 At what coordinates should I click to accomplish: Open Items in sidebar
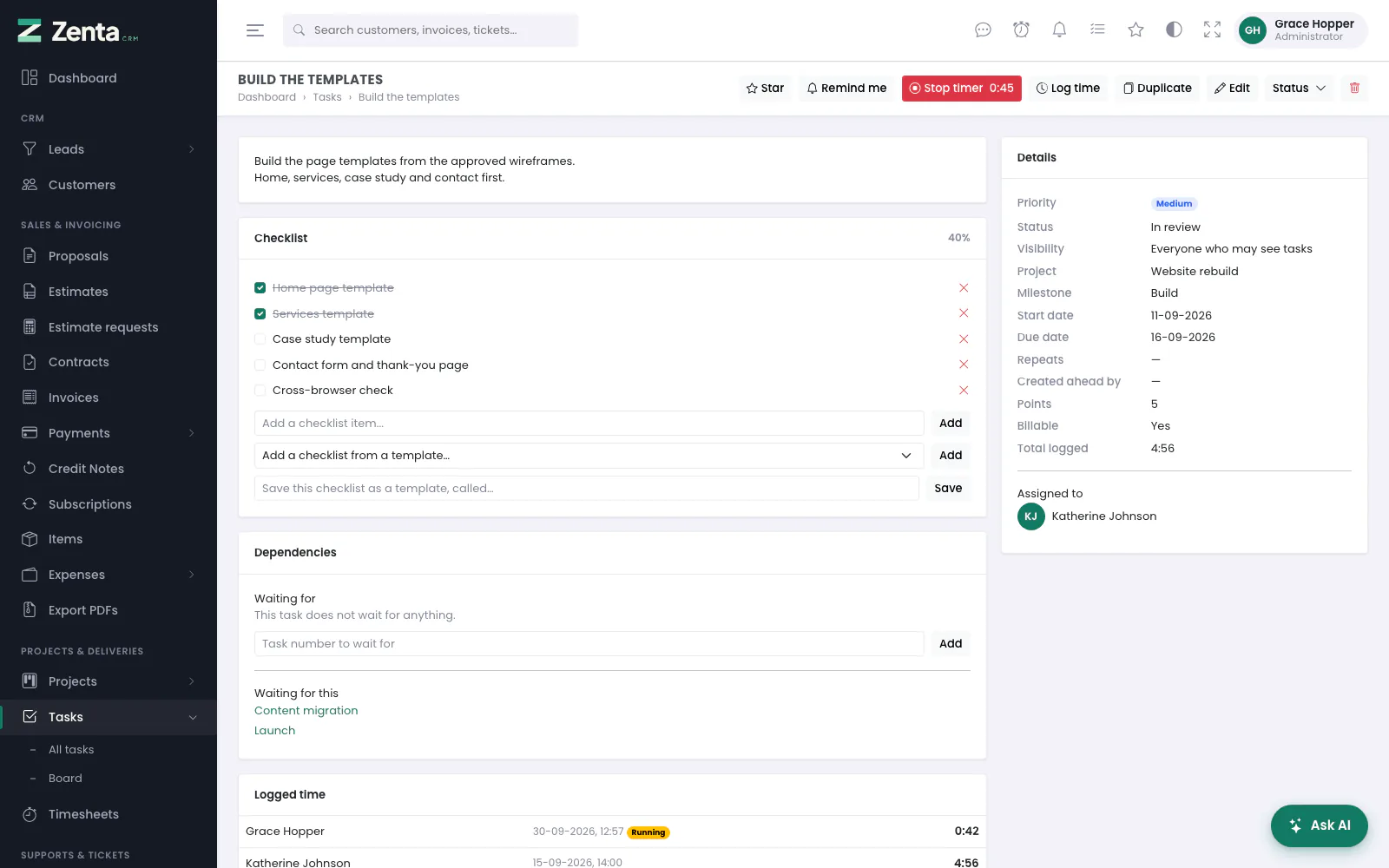click(109, 539)
